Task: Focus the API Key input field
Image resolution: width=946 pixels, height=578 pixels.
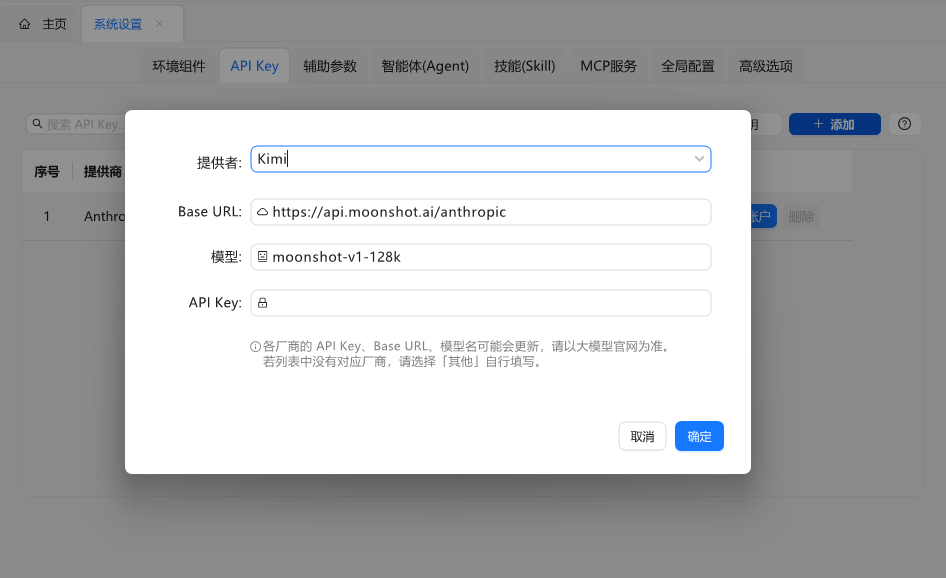Action: (x=490, y=303)
